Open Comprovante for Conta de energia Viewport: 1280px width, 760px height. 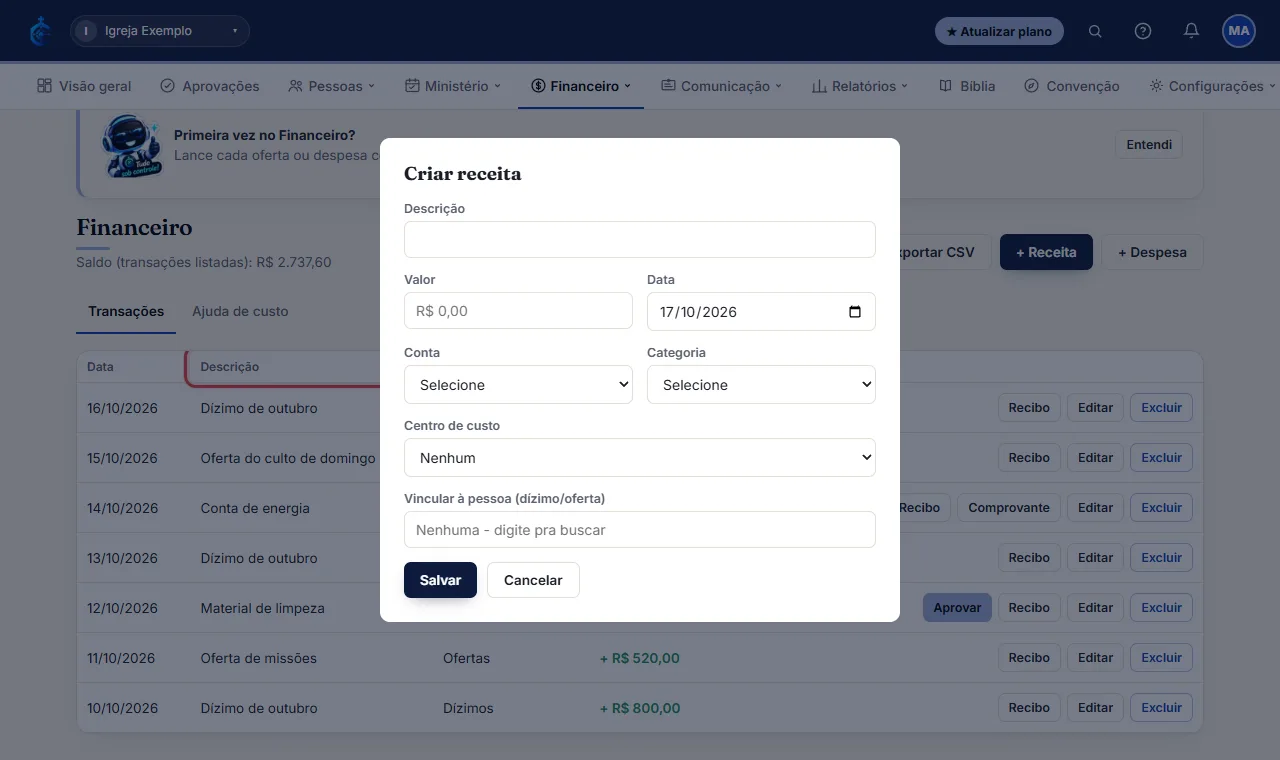tap(1009, 508)
